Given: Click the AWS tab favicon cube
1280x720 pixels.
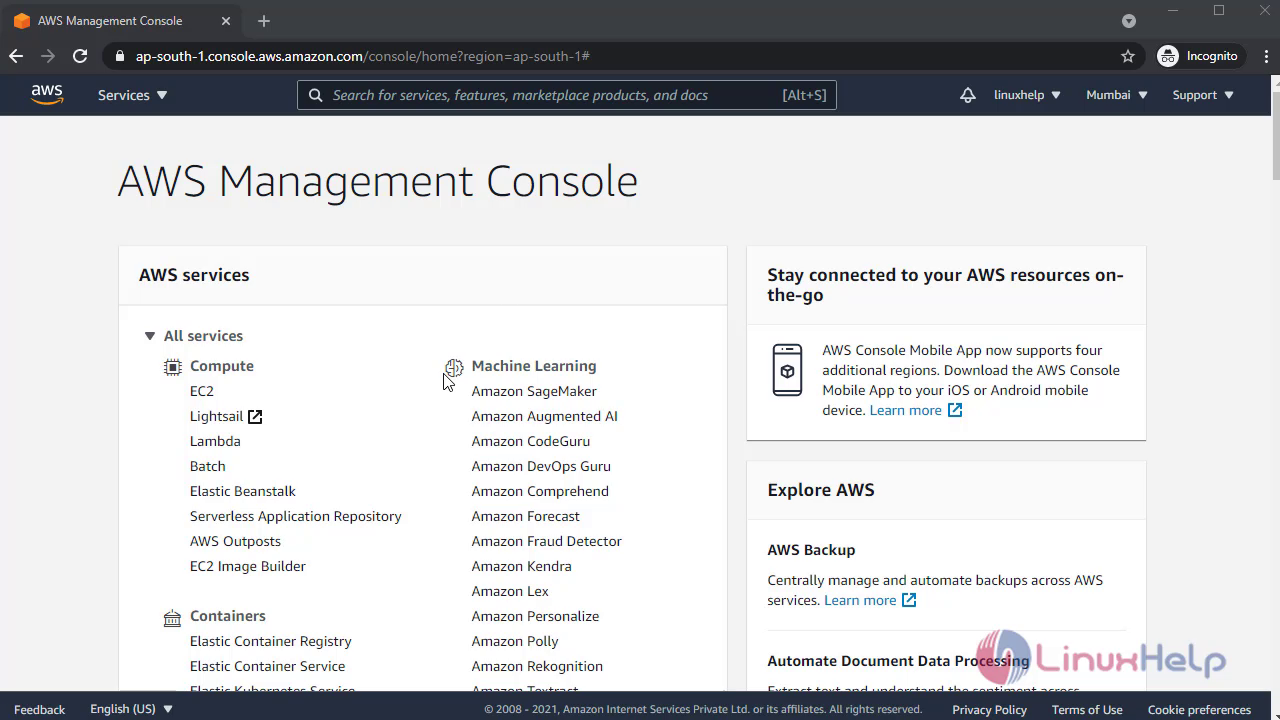Looking at the screenshot, I should [x=22, y=21].
